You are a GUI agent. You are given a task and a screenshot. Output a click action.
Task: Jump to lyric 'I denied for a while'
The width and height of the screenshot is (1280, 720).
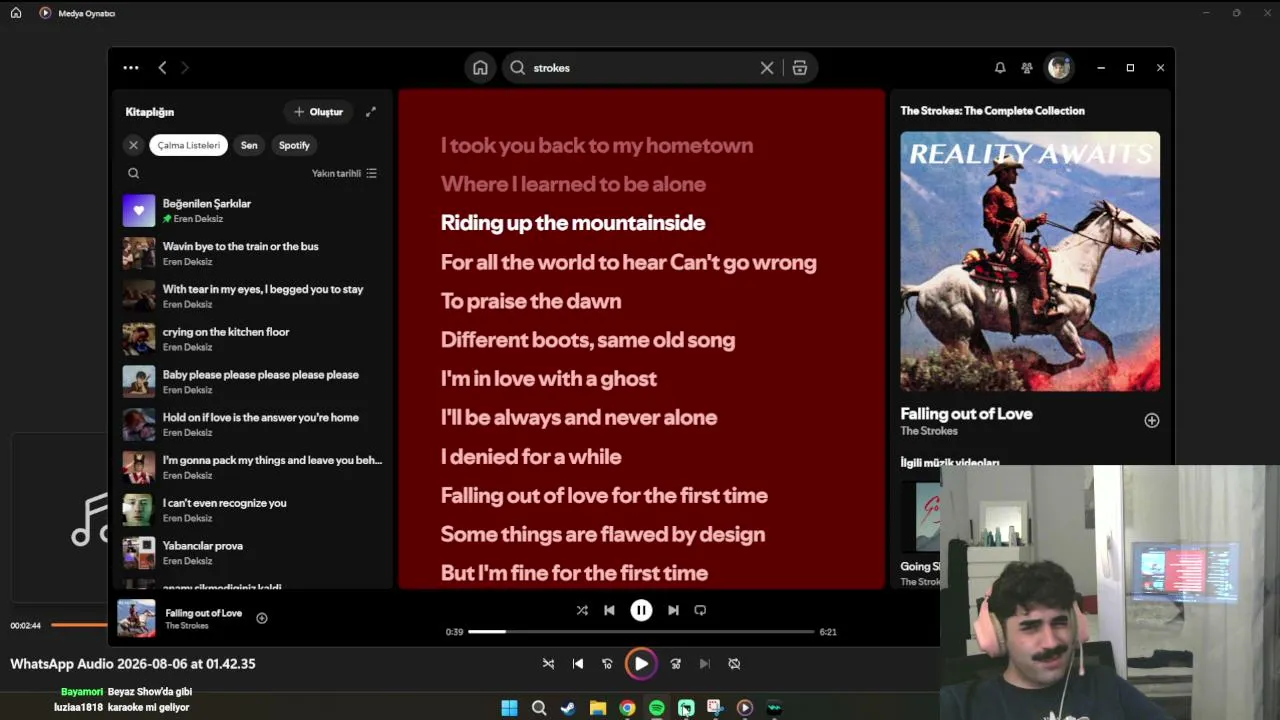[x=531, y=457]
